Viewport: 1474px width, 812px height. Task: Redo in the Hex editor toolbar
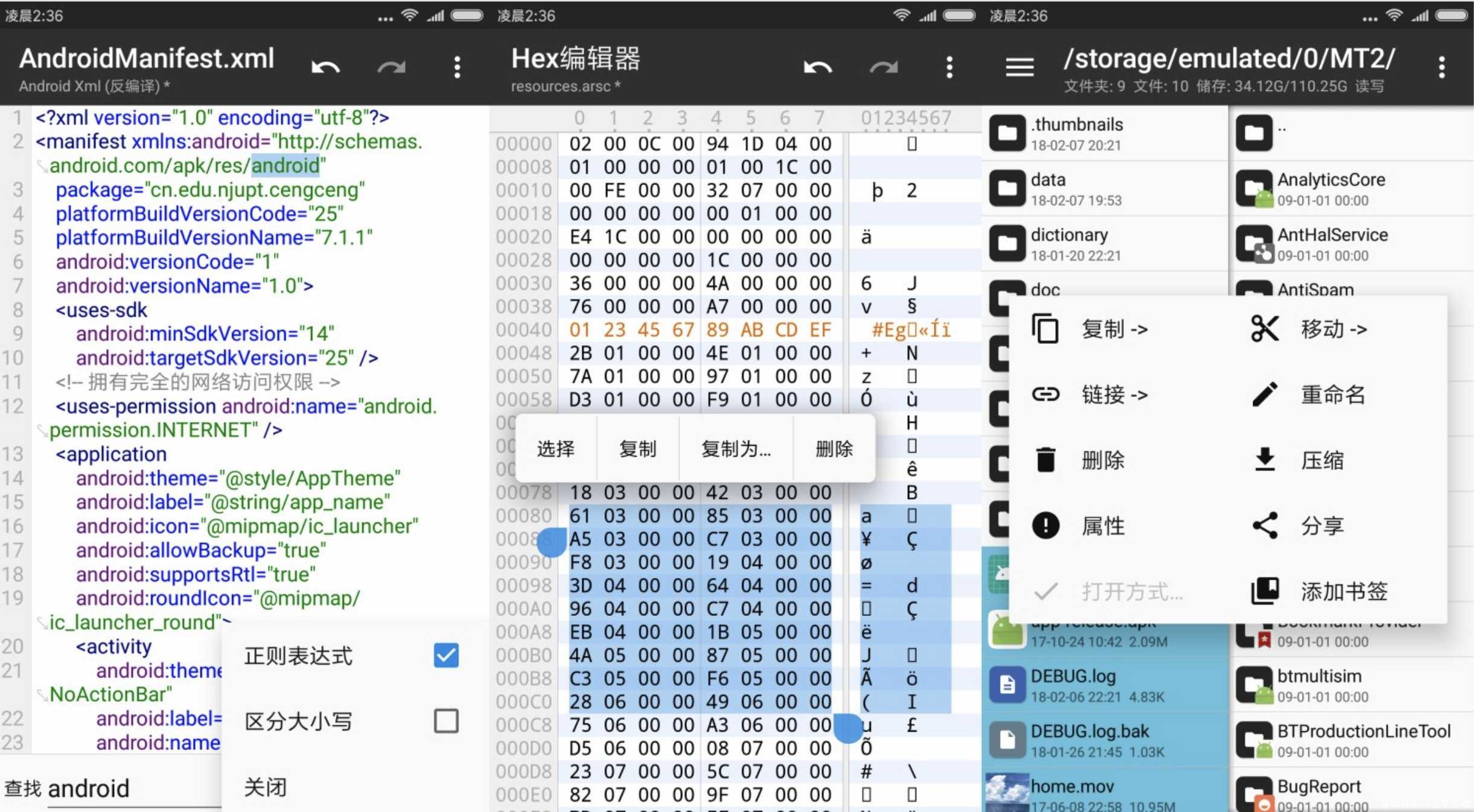[884, 66]
